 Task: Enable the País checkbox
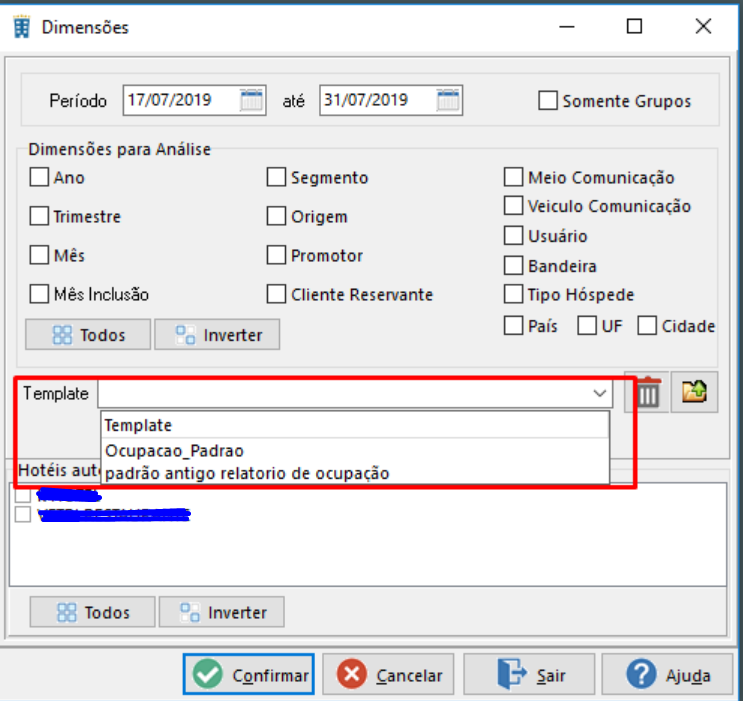pyautogui.click(x=514, y=325)
